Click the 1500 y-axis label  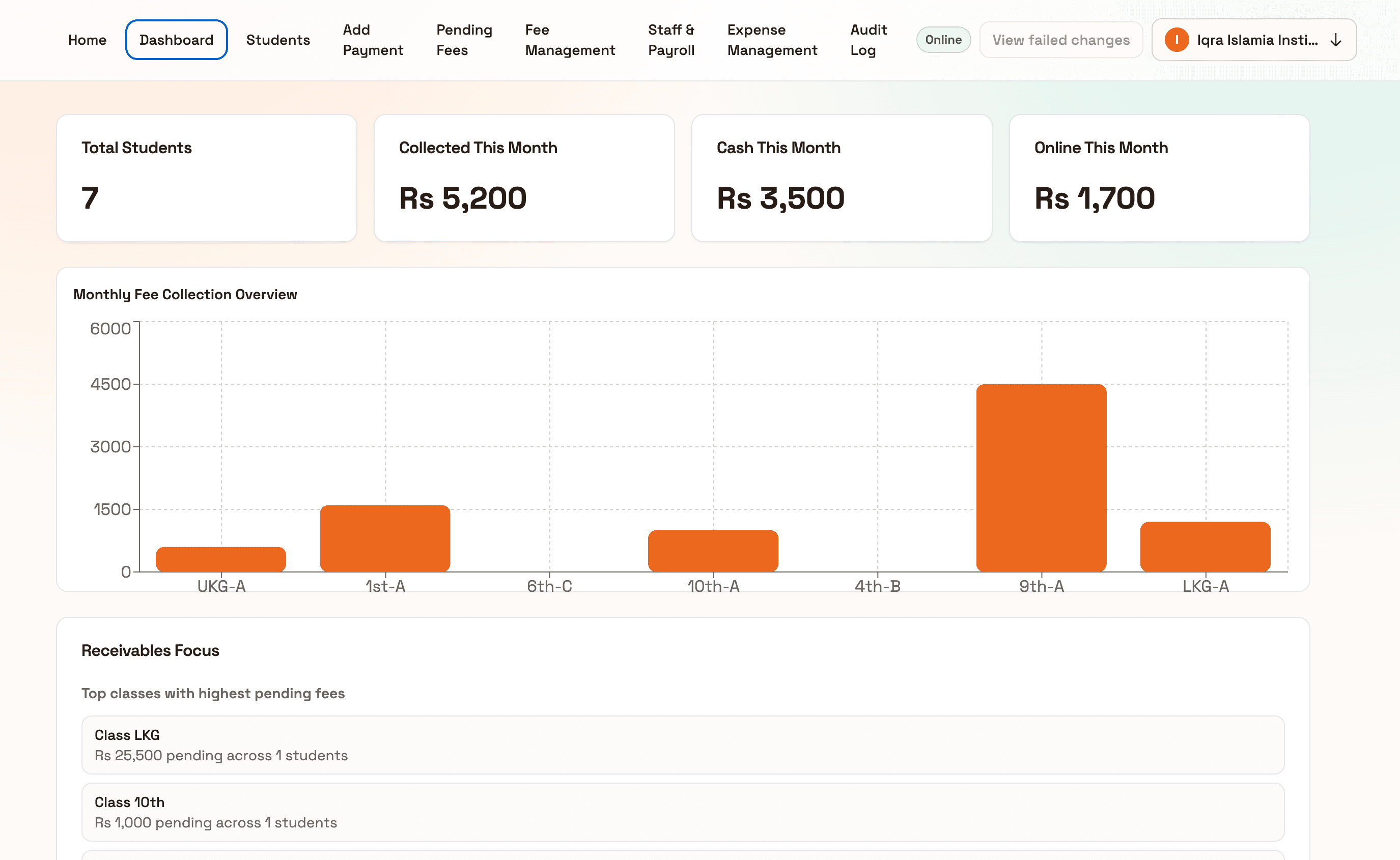point(111,509)
